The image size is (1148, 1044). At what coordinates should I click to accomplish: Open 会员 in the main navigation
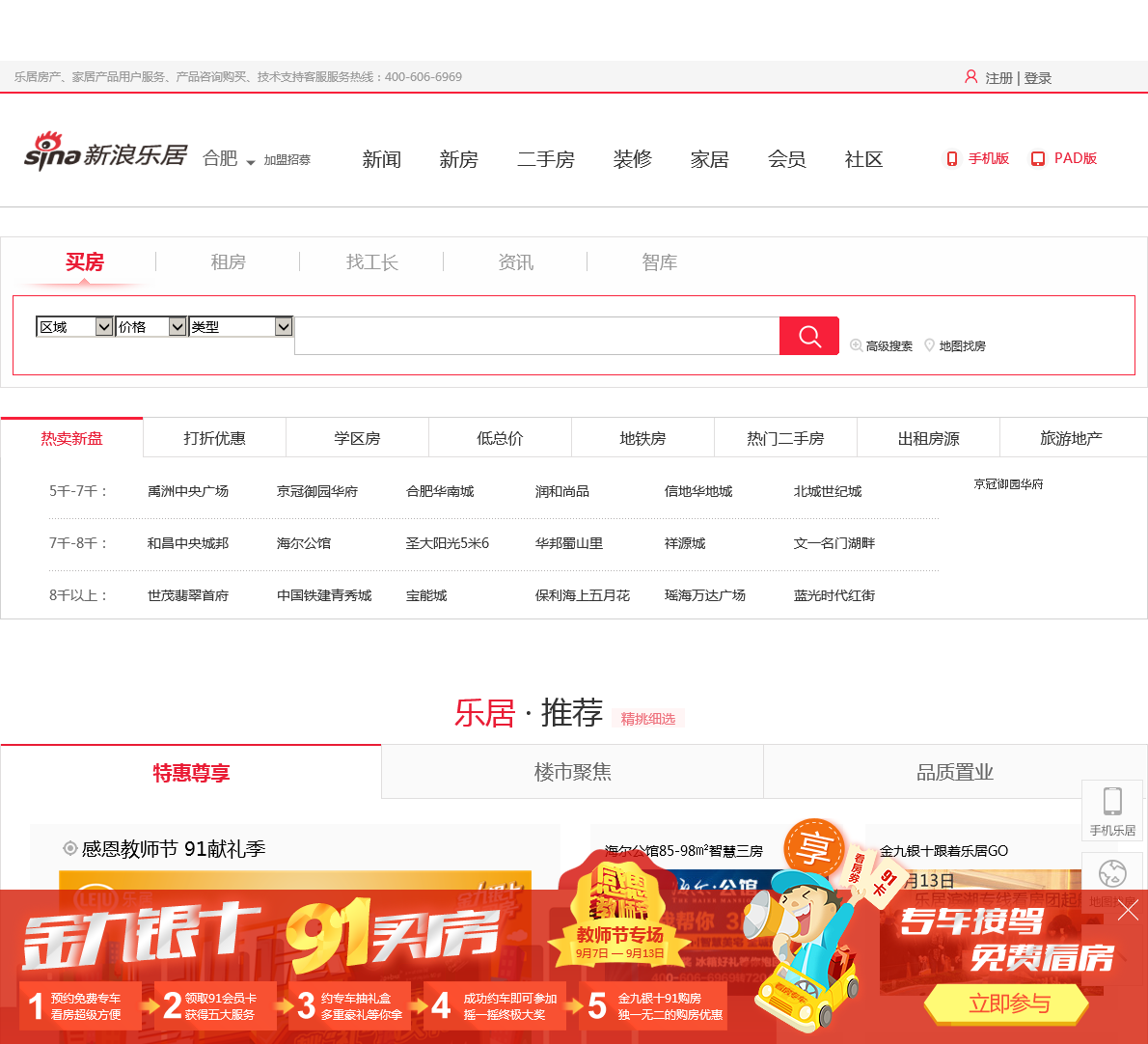tap(786, 159)
